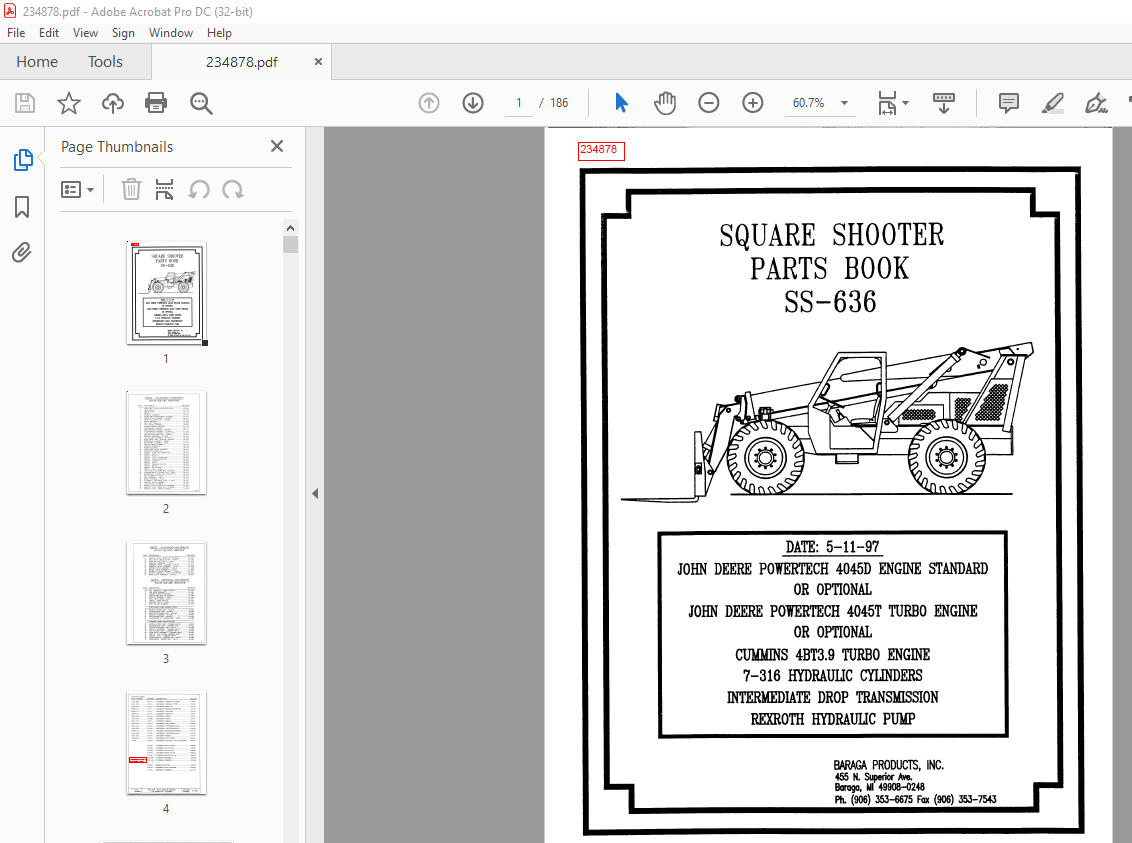Click the total page count 186
1132x843 pixels.
point(559,103)
